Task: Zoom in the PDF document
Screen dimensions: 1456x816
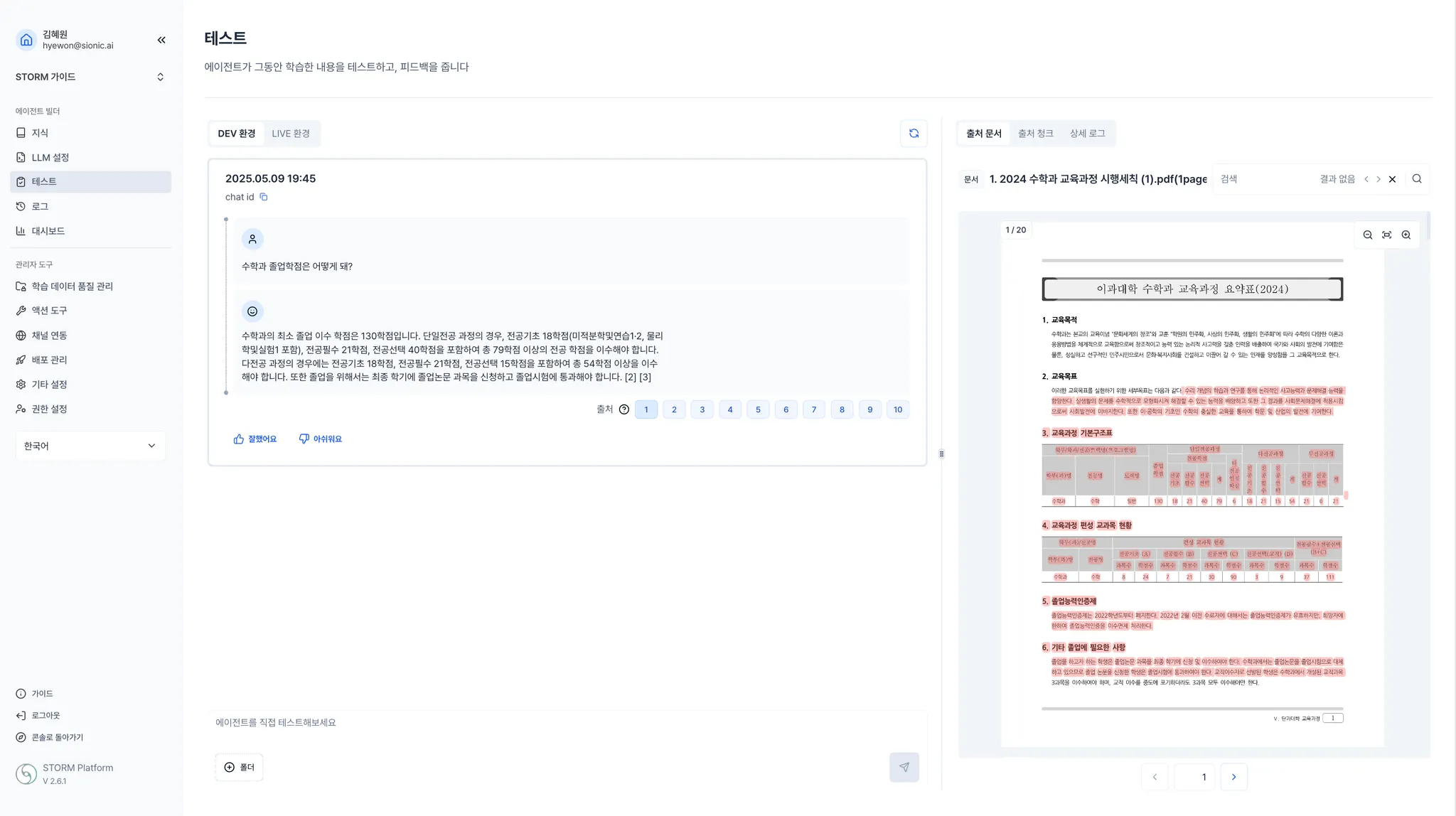Action: (x=1406, y=235)
